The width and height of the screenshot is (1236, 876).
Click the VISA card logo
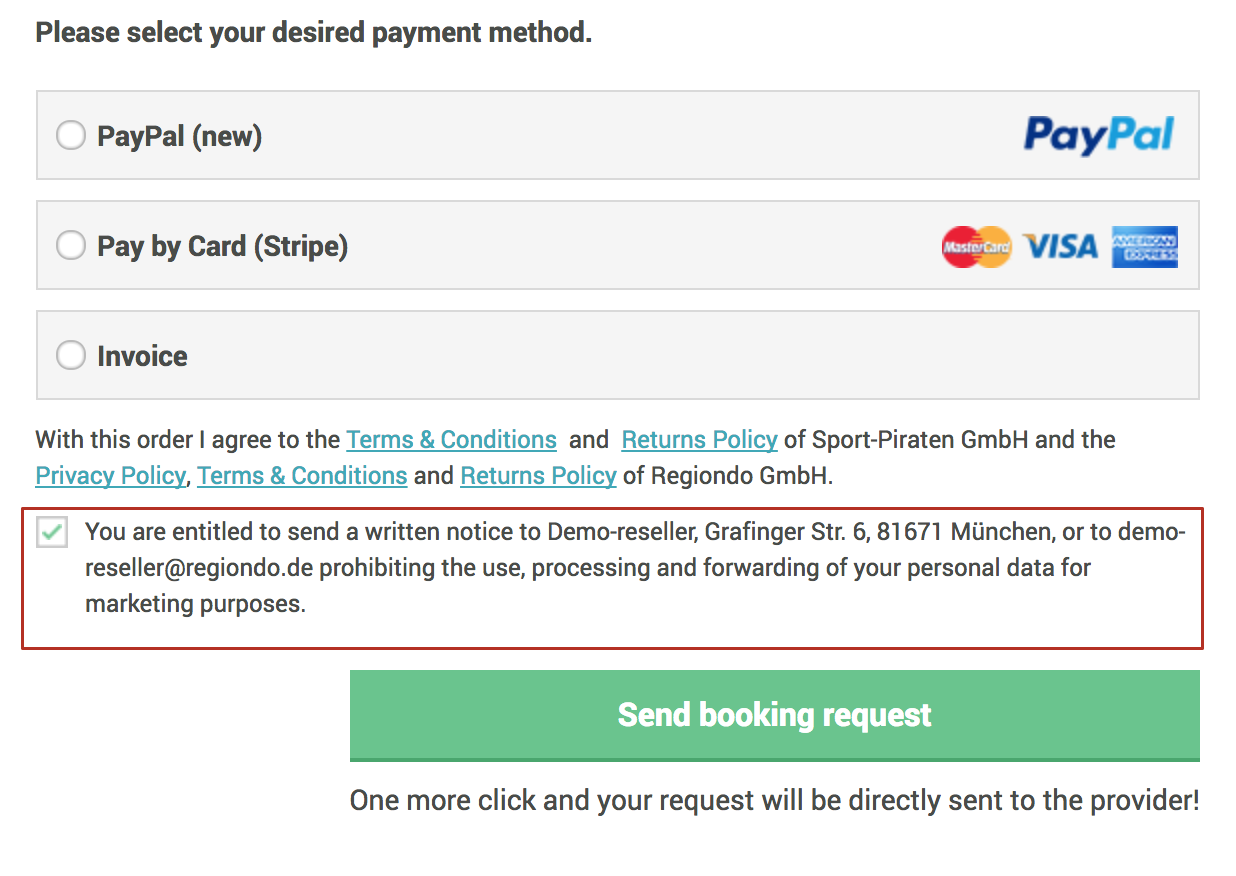(1061, 246)
